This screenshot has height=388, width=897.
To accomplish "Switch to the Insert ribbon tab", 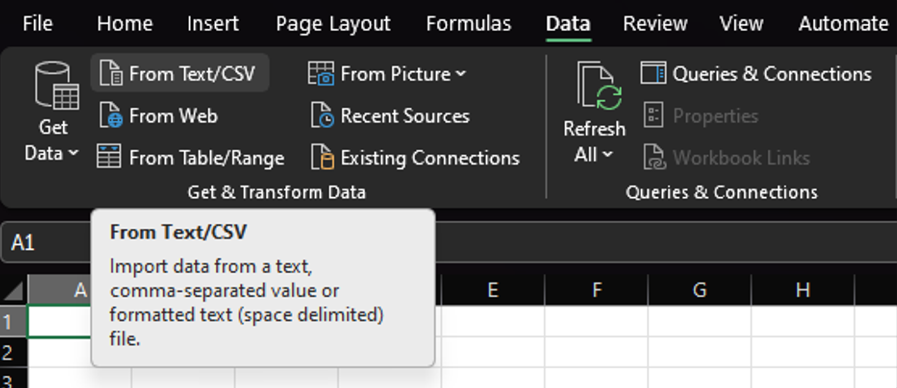I will (x=213, y=23).
